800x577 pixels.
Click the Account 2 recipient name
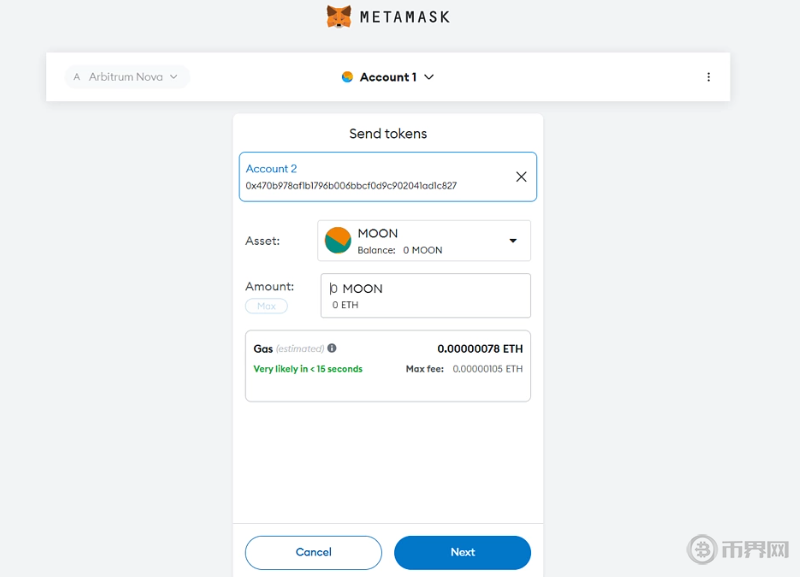[x=271, y=169]
